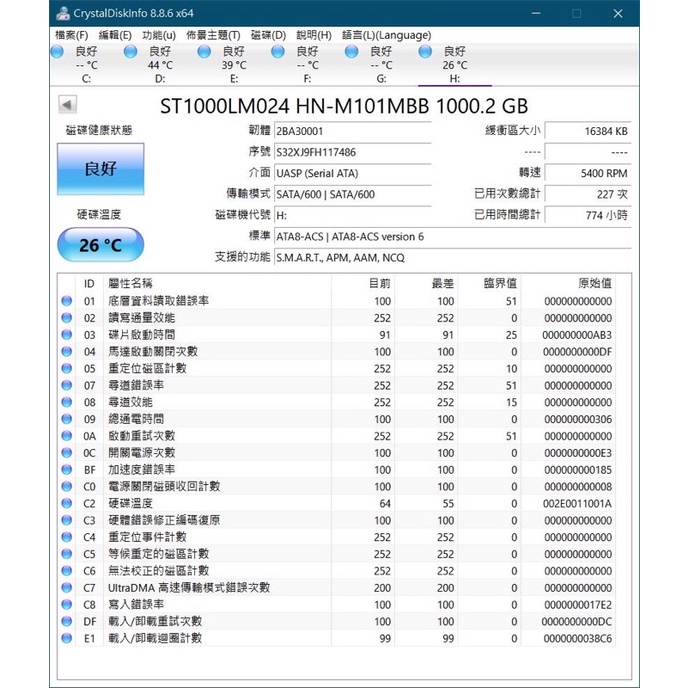The width and height of the screenshot is (688, 688).
Task: Click the status orb for 硬碟溫度 row C2
Action: [x=67, y=503]
